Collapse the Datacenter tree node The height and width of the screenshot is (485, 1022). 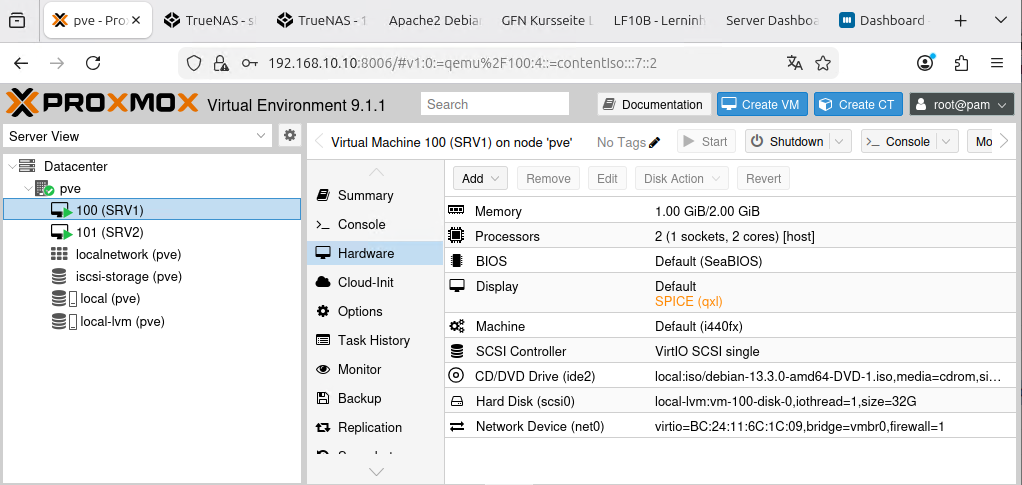[x=12, y=166]
